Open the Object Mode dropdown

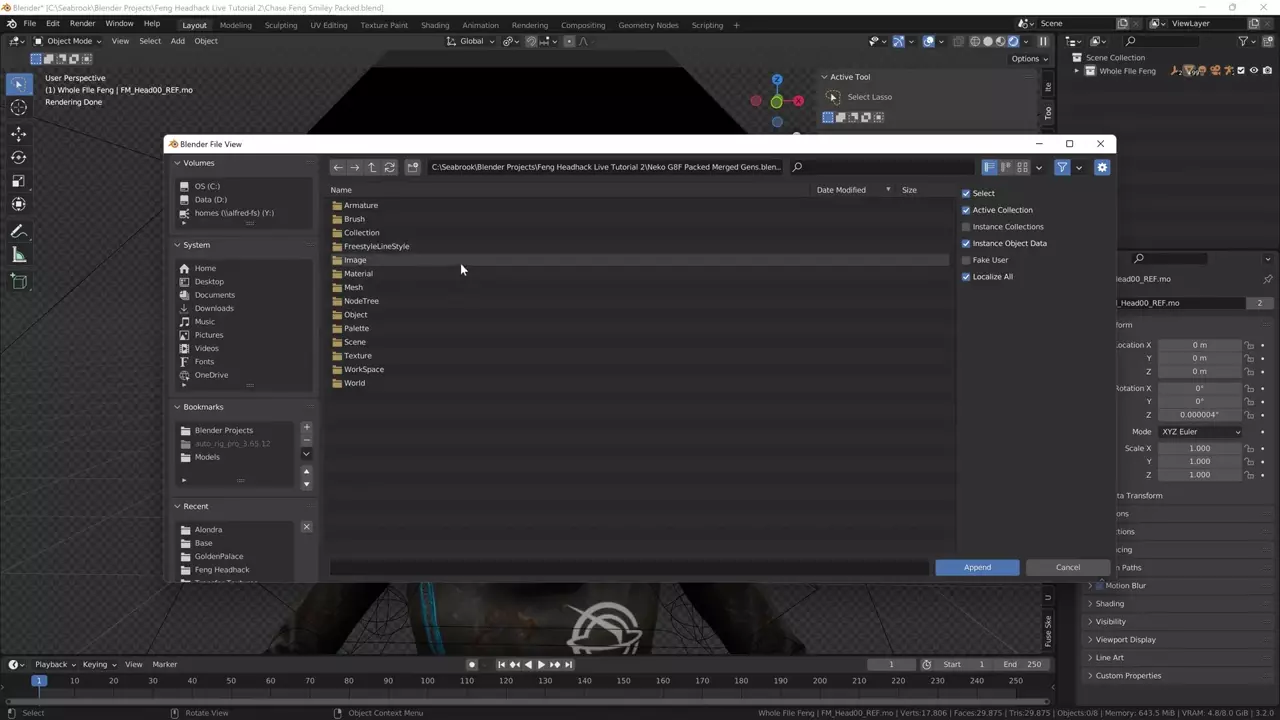(x=69, y=41)
